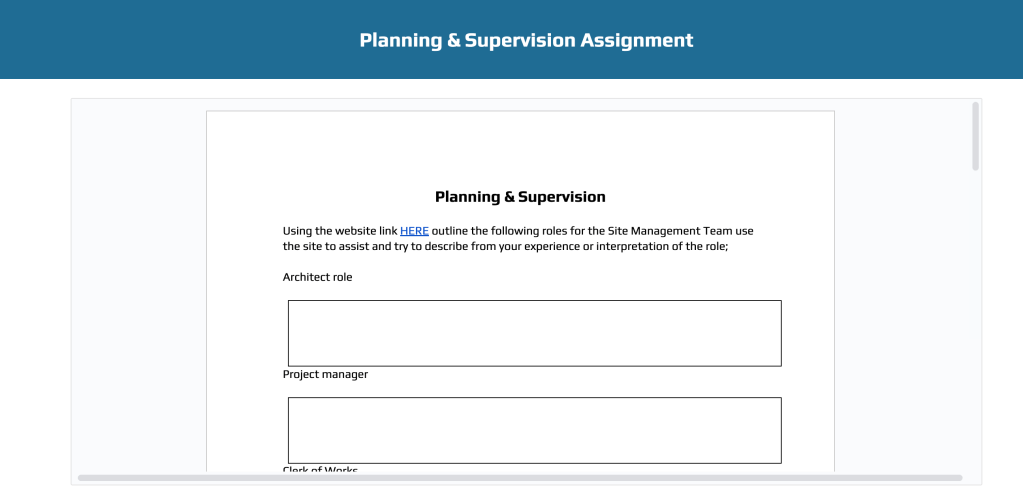Click the vertical scrollbar track below the thumb
This screenshot has height=500, width=1023.
click(976, 320)
